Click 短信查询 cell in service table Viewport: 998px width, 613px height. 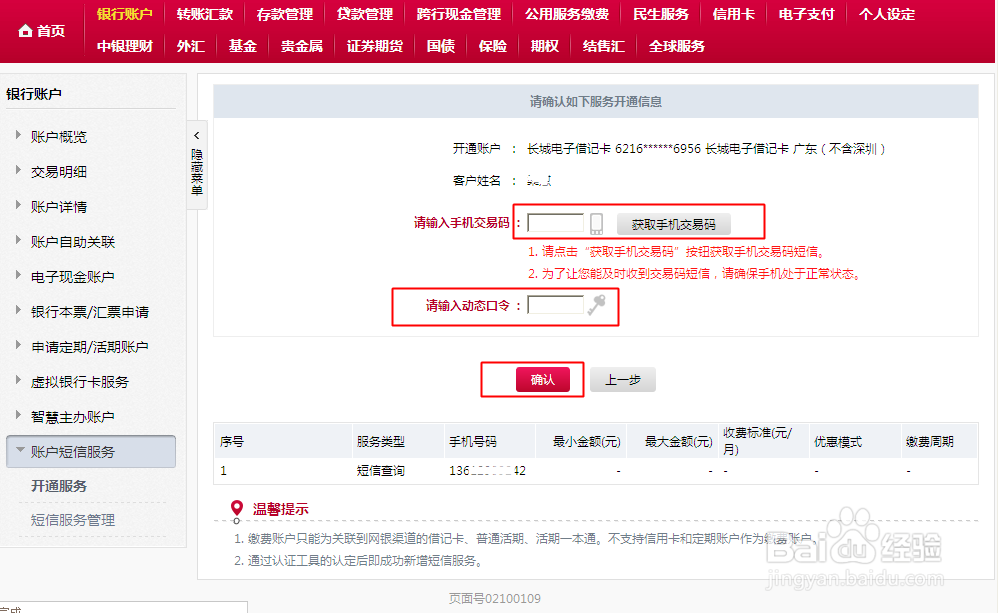coord(381,471)
